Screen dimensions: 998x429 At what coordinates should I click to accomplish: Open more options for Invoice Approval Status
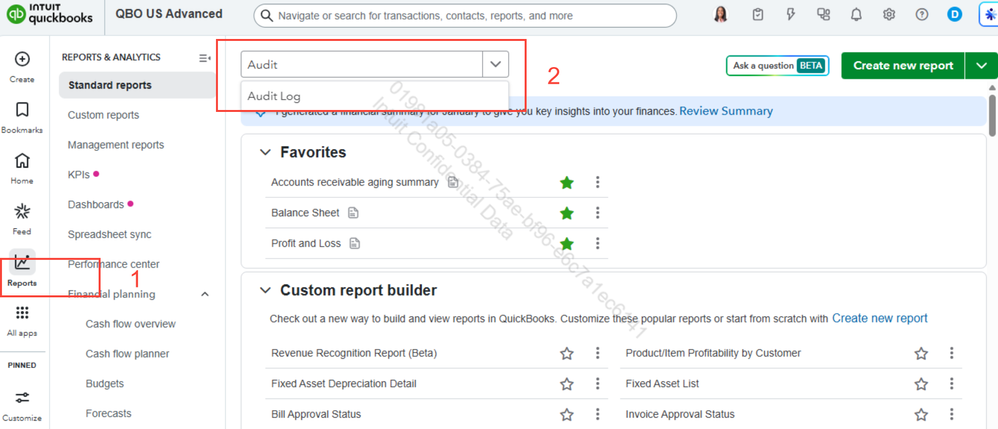[952, 414]
